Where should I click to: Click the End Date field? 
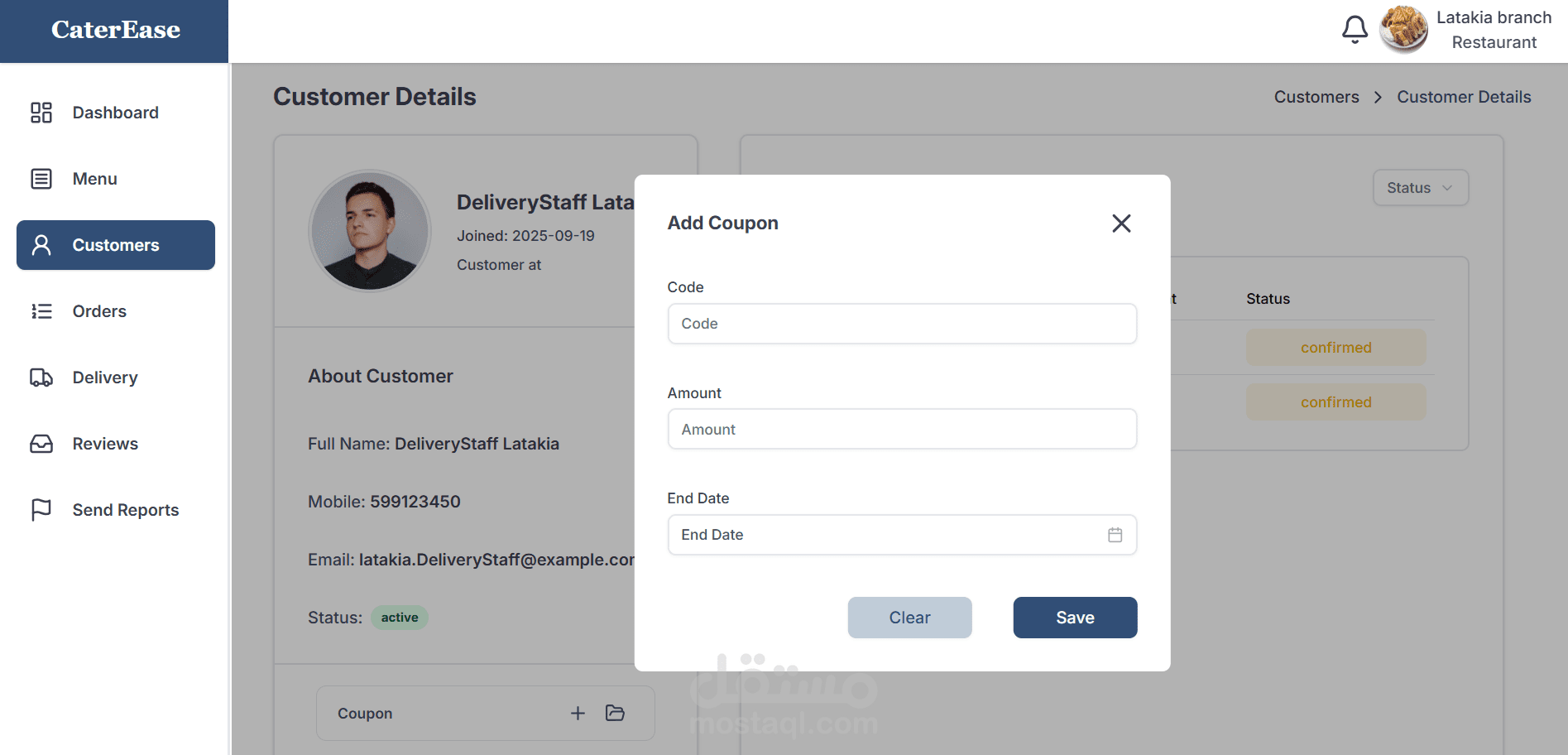[885, 535]
